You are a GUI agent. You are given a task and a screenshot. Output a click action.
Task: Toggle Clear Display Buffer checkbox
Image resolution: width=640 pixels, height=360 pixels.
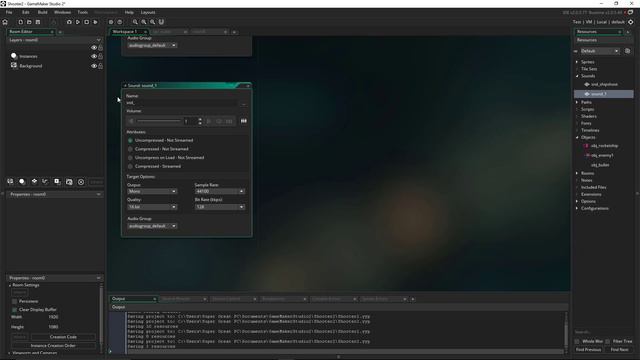click(x=15, y=309)
